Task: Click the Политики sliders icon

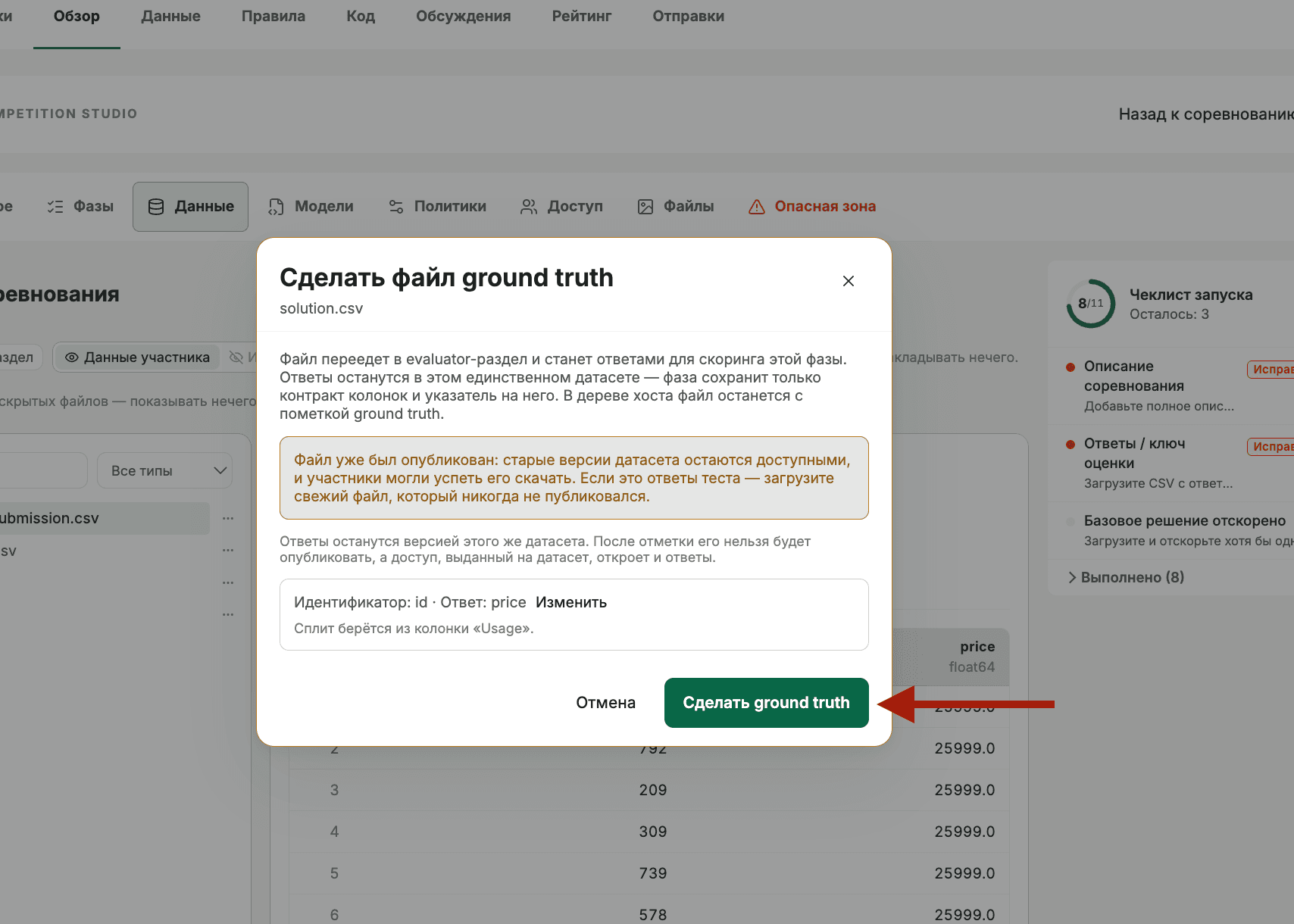Action: (396, 207)
